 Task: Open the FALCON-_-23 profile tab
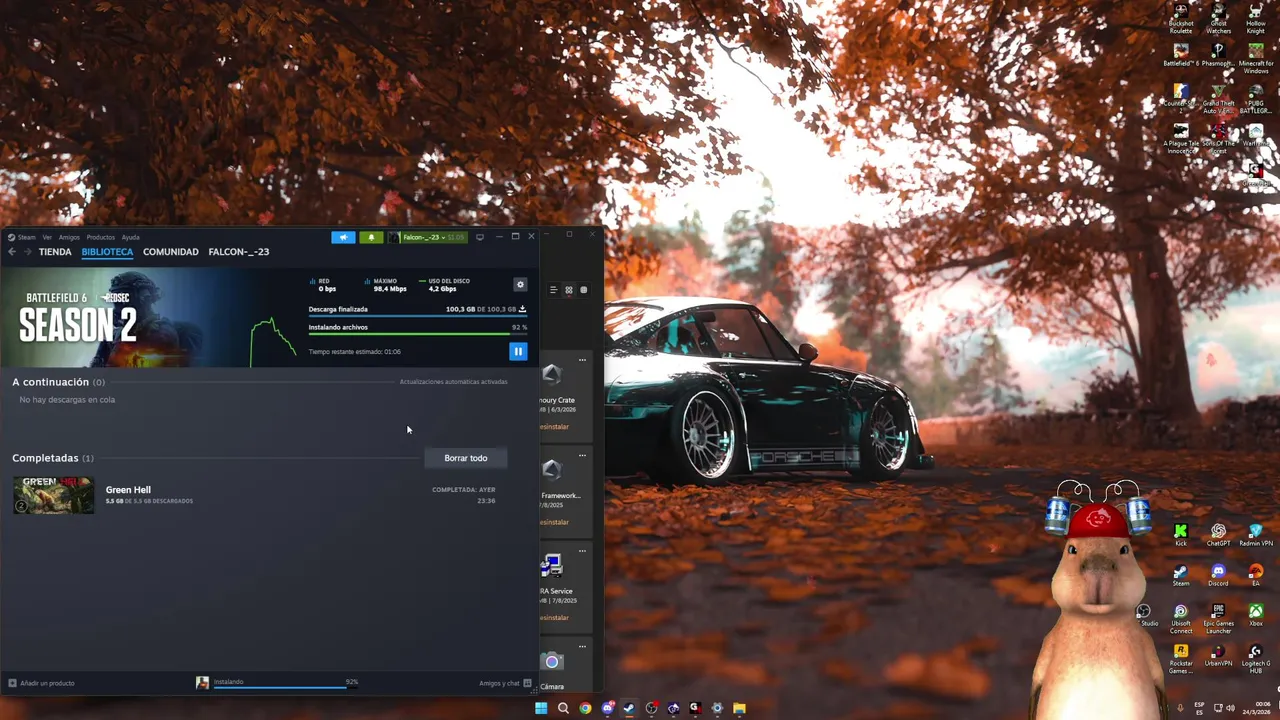click(239, 252)
